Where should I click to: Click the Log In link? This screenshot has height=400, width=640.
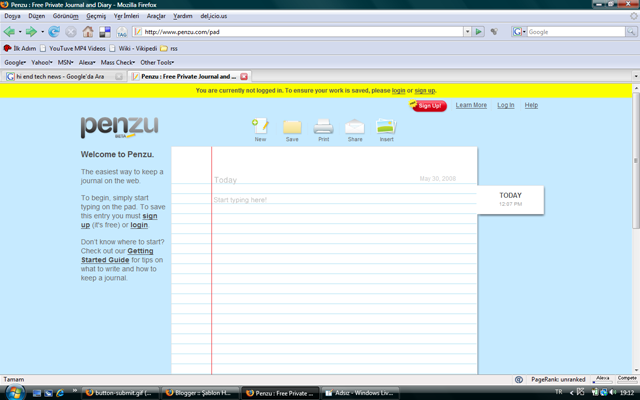pyautogui.click(x=505, y=105)
